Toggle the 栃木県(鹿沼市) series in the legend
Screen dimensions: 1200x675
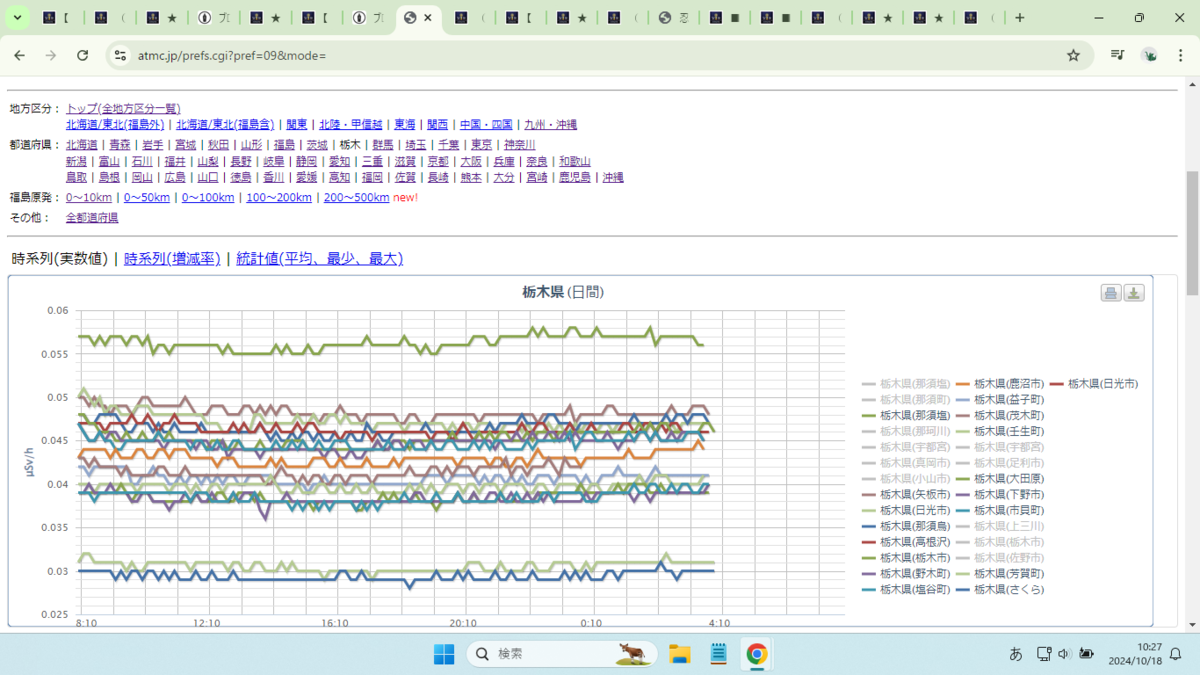(1001, 383)
